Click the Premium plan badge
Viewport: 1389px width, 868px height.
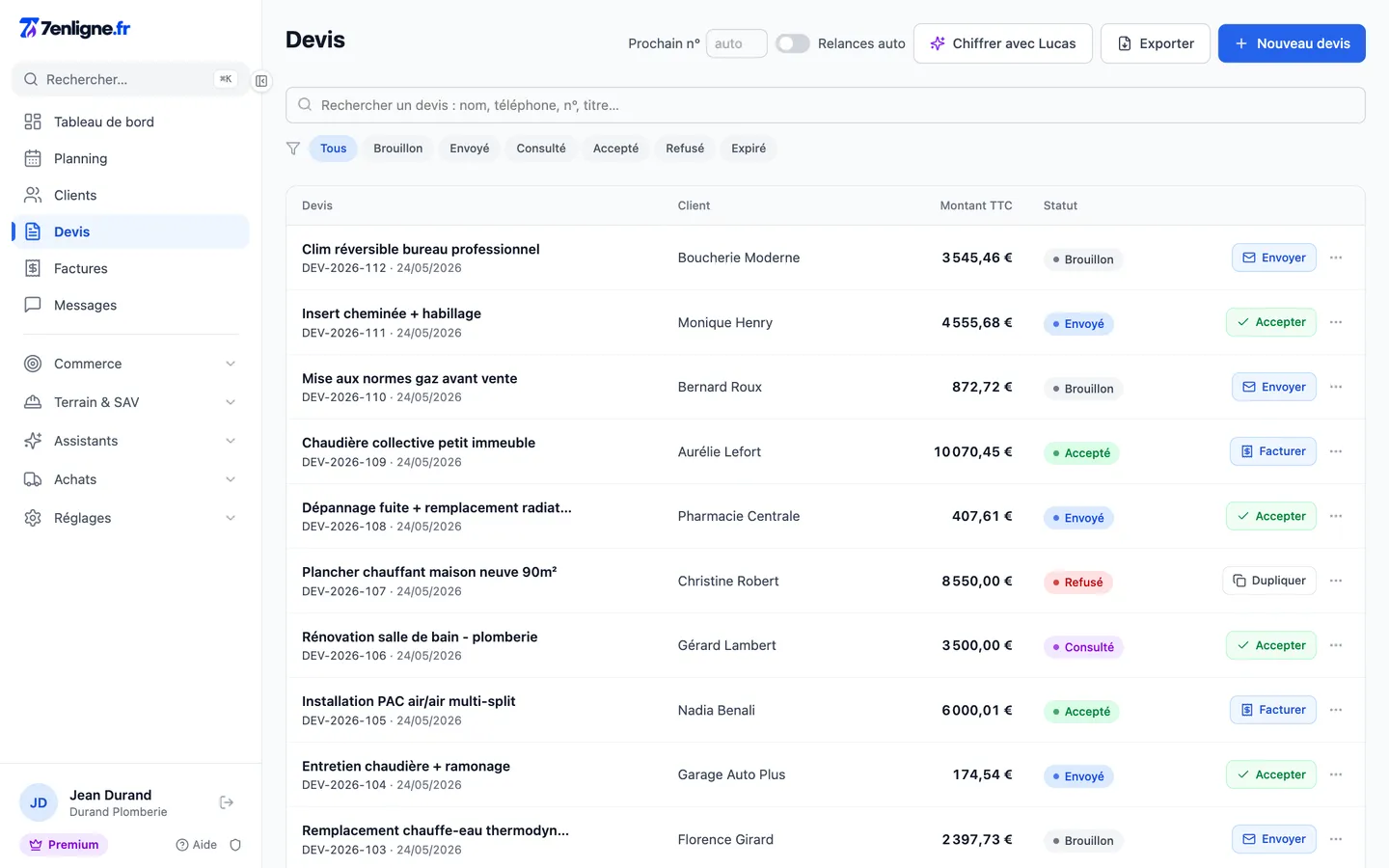(64, 845)
